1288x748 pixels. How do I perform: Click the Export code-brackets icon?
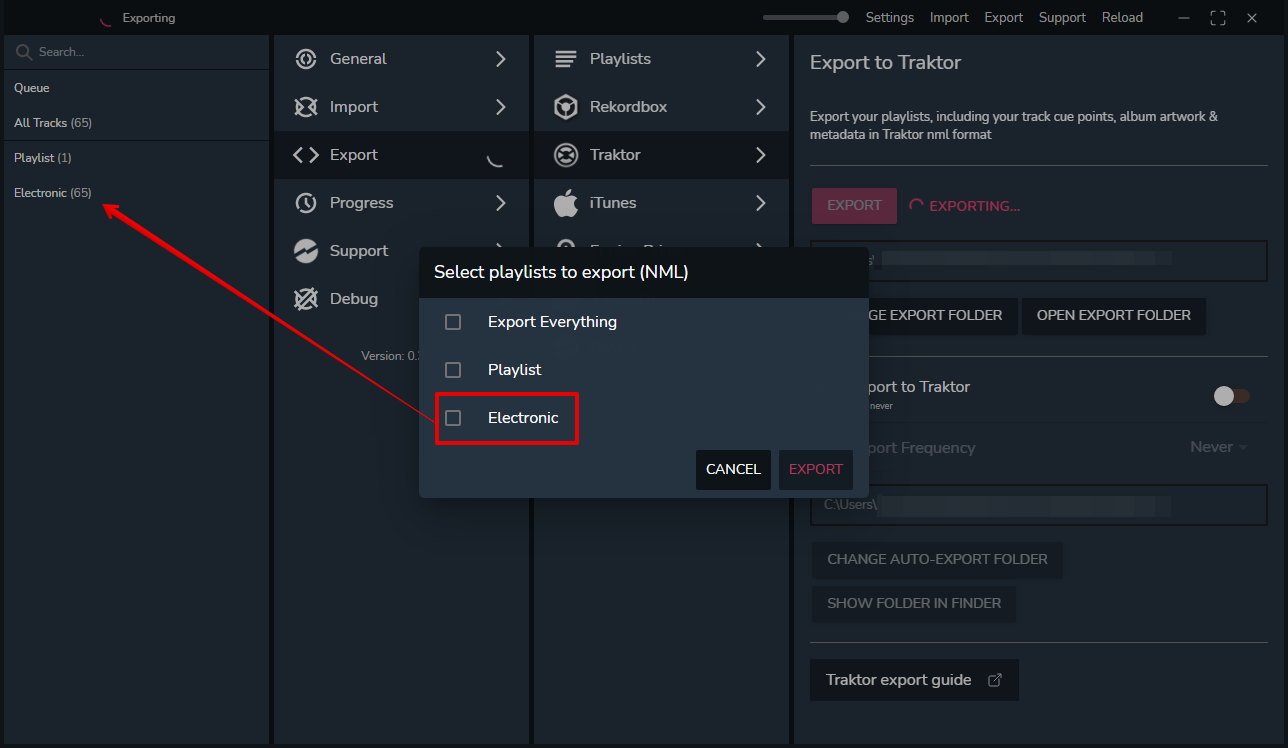tap(306, 155)
